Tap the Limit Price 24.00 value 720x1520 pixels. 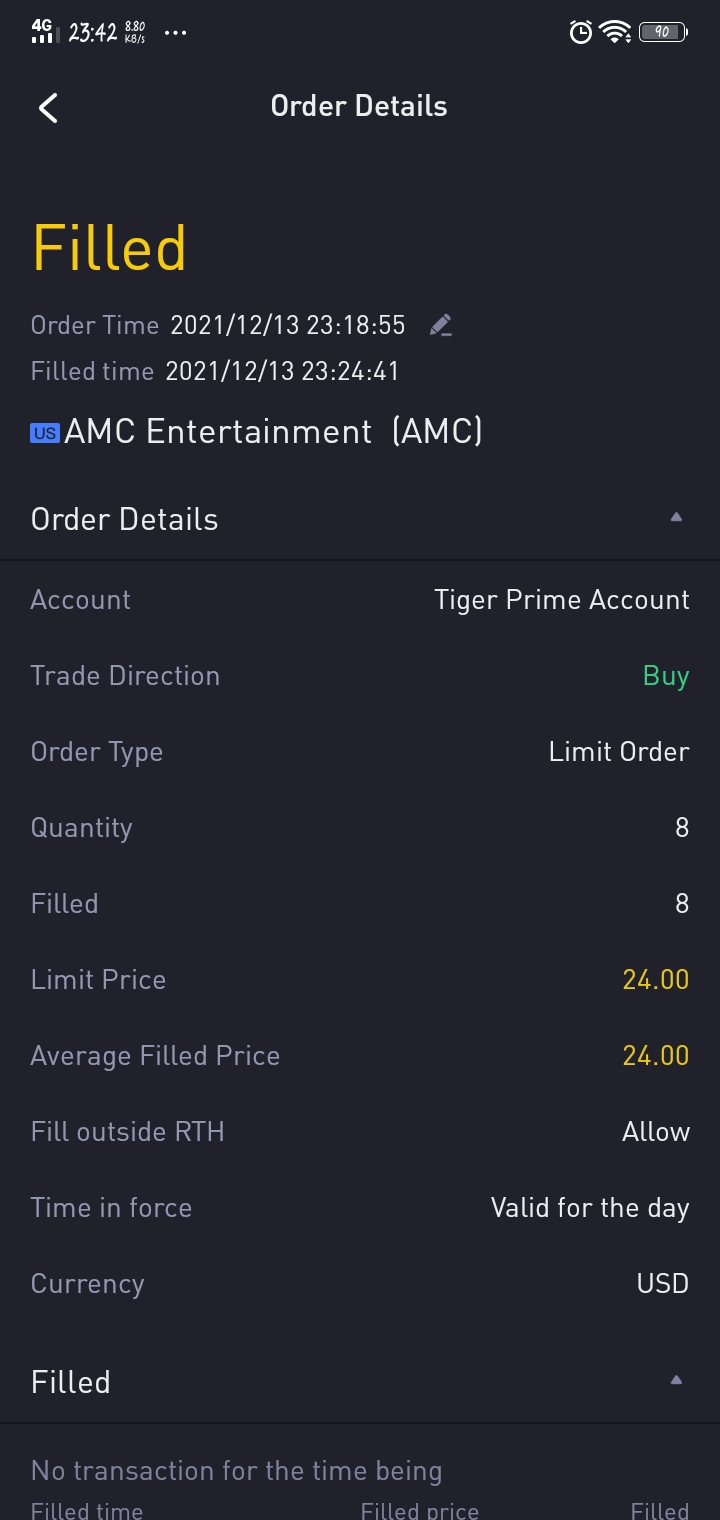[x=656, y=980]
